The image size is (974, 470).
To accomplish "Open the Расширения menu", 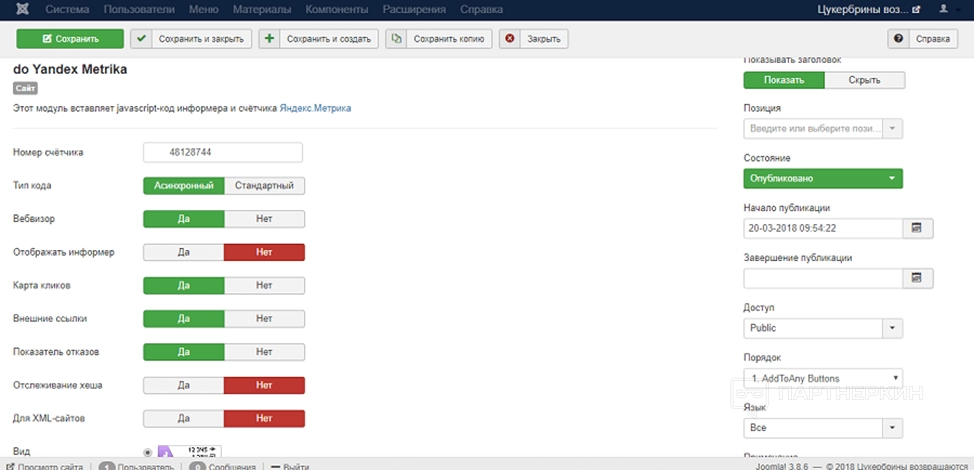I will pos(414,10).
